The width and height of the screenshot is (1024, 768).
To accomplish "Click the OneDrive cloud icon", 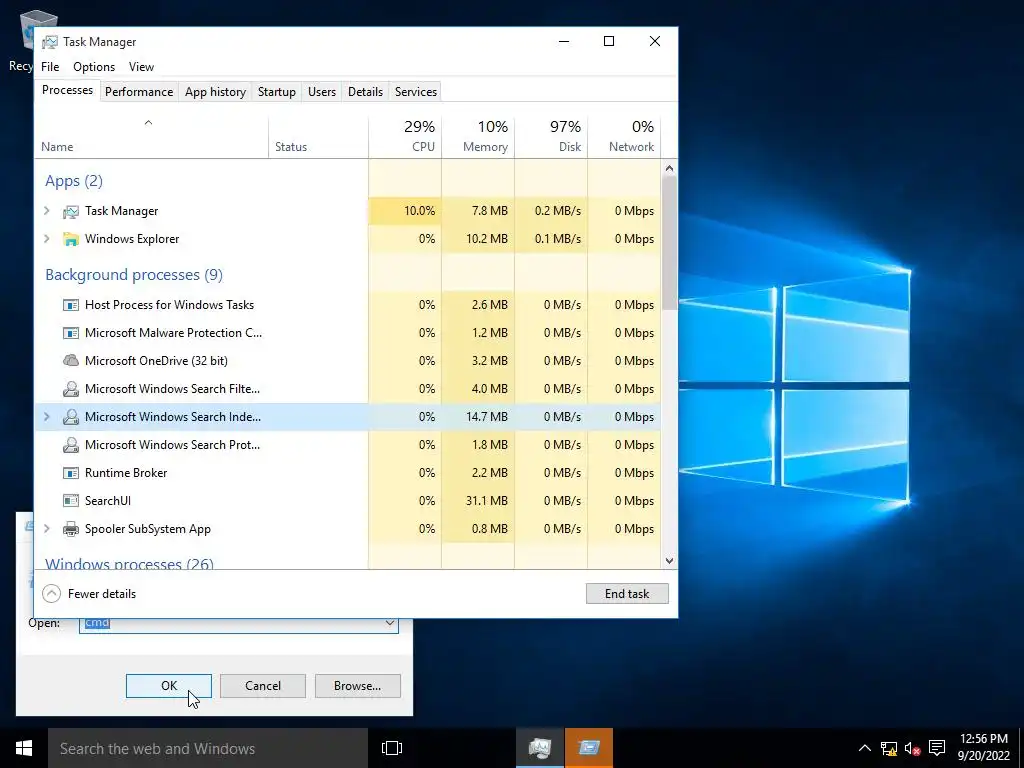I will 71,360.
